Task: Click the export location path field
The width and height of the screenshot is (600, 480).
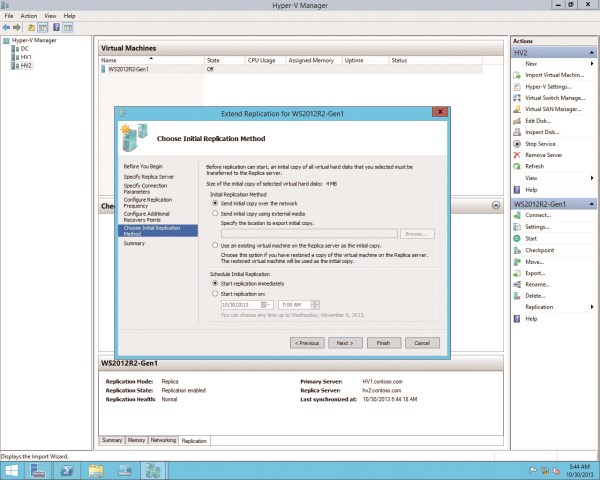Action: tap(309, 234)
